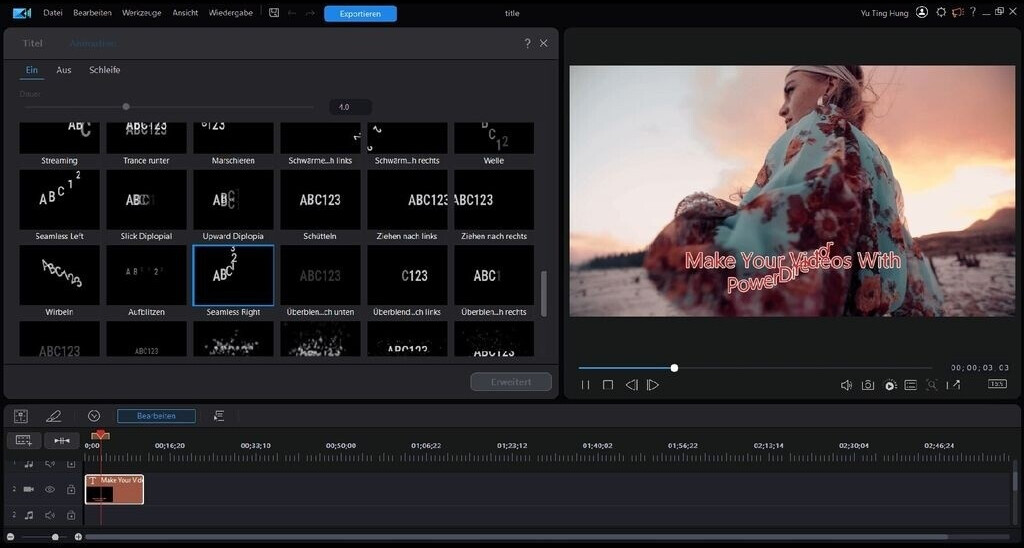Click the add track button in timeline

pos(23,441)
